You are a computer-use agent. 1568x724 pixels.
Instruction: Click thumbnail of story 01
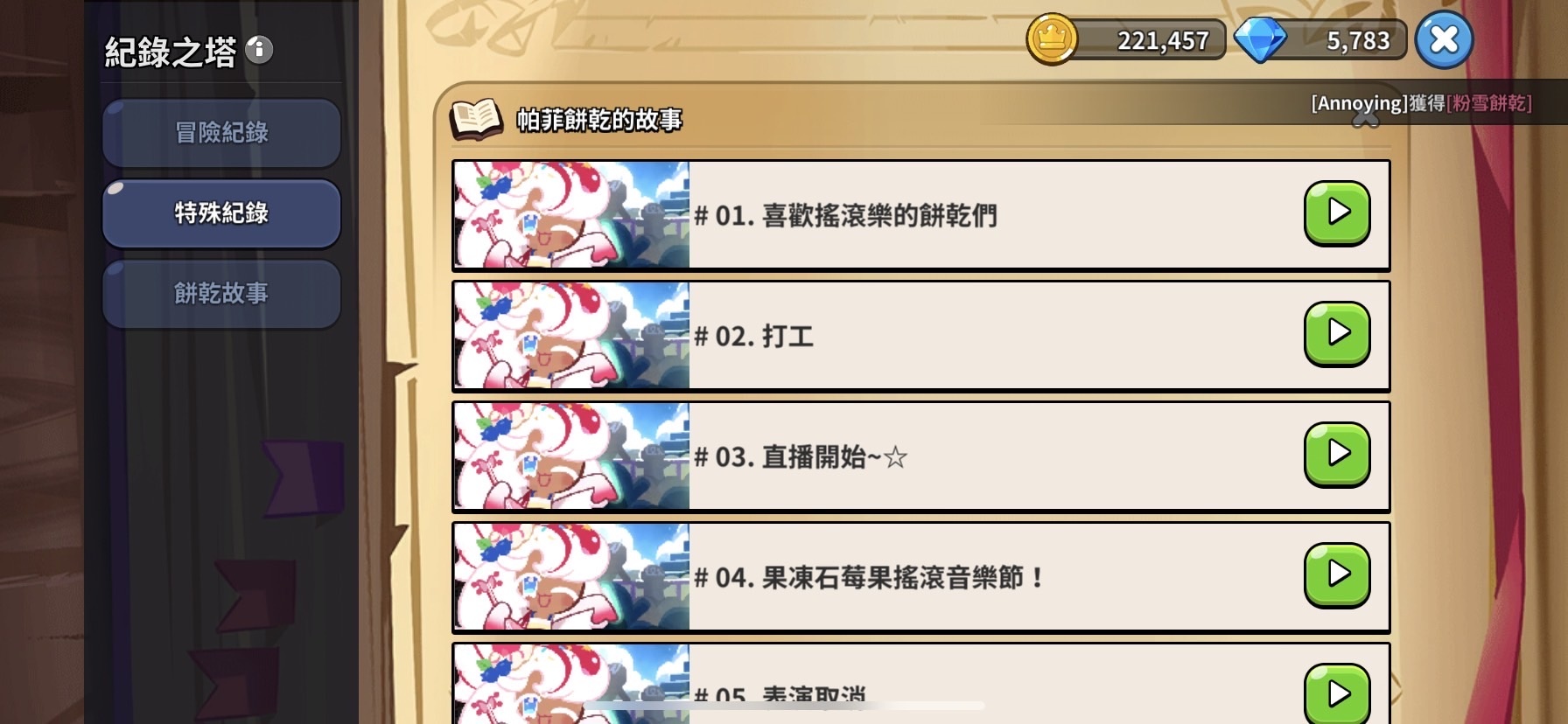click(x=572, y=214)
